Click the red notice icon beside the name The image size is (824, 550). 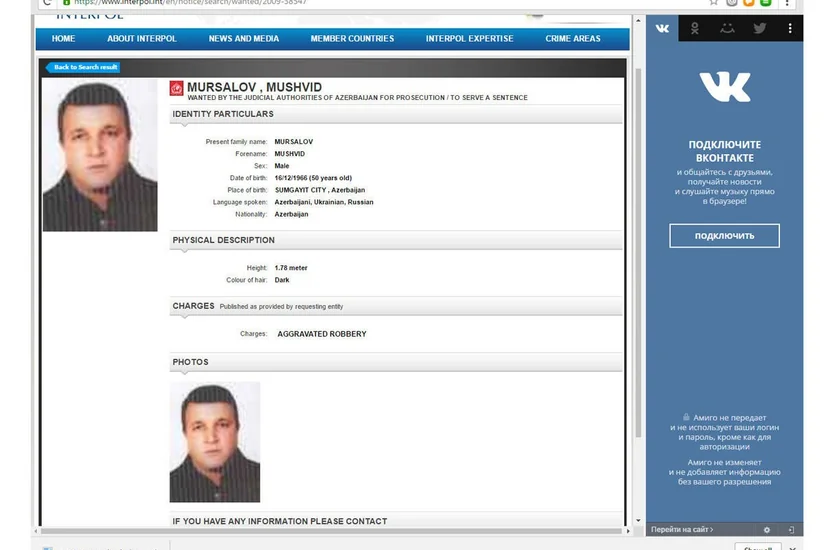177,88
